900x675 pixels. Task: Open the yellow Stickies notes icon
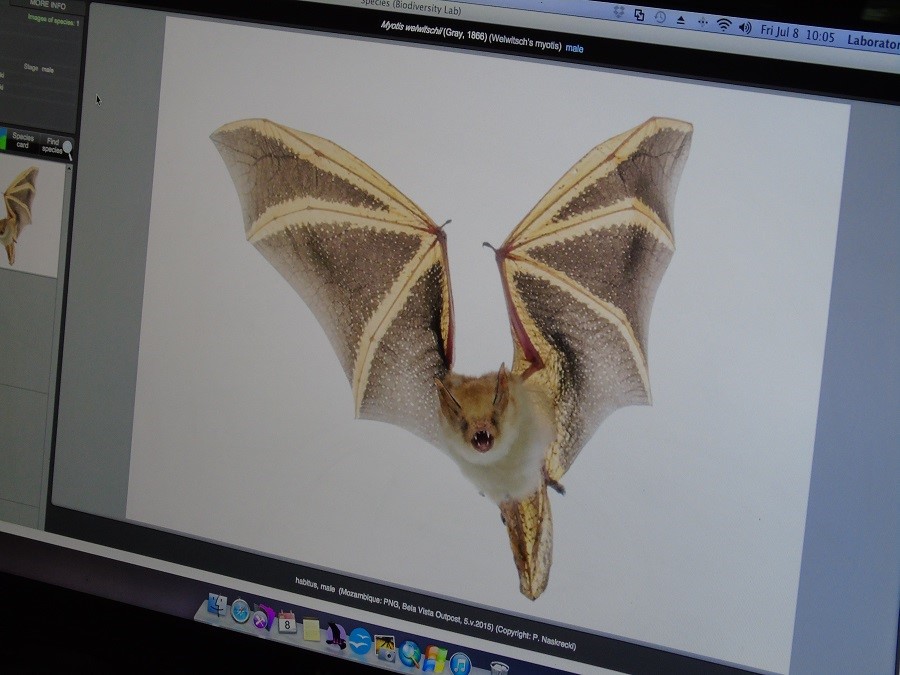click(311, 629)
